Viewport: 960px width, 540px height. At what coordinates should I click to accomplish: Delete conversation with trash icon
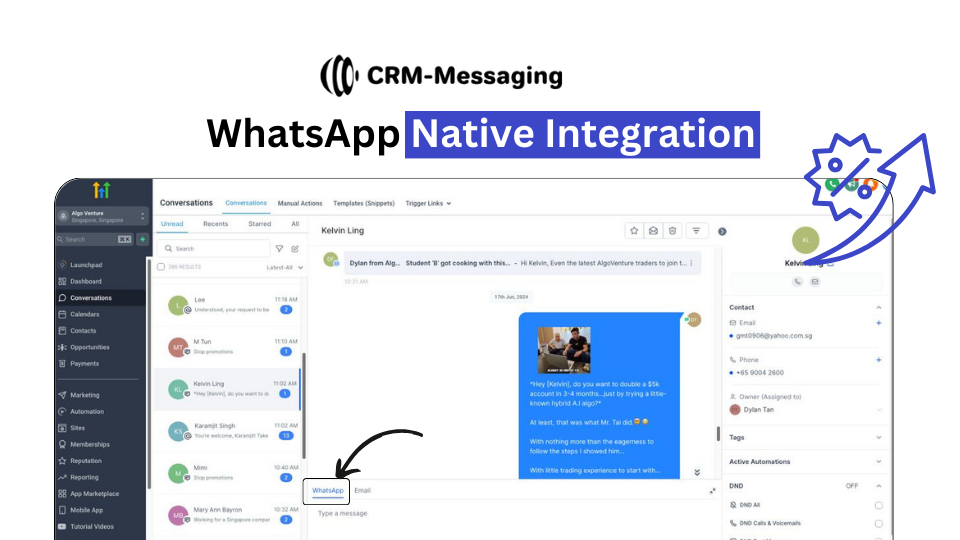pos(672,231)
